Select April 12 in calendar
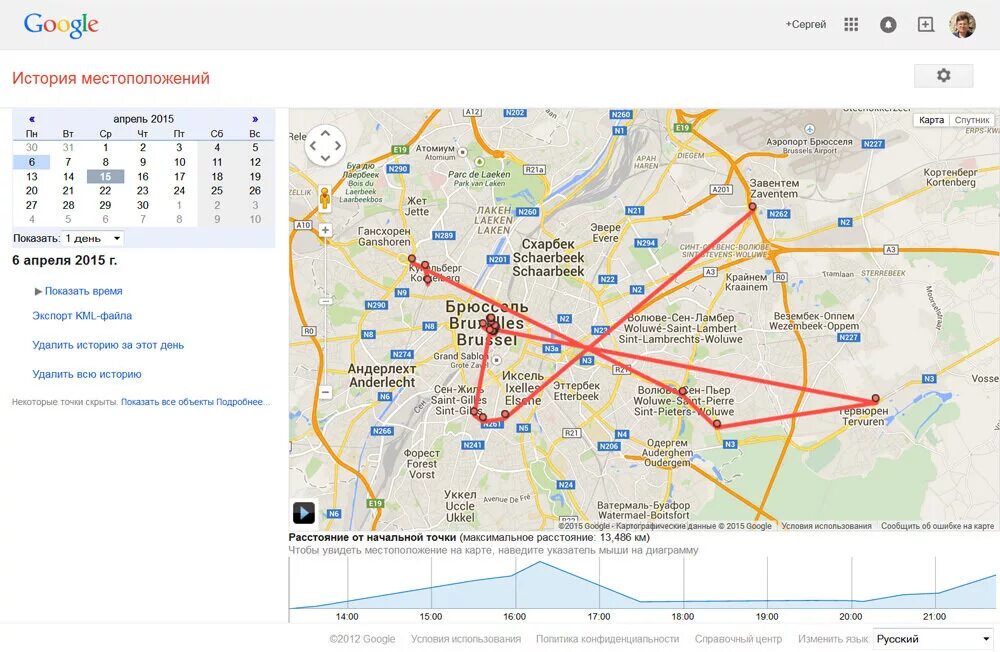This screenshot has width=1000, height=652. click(255, 162)
